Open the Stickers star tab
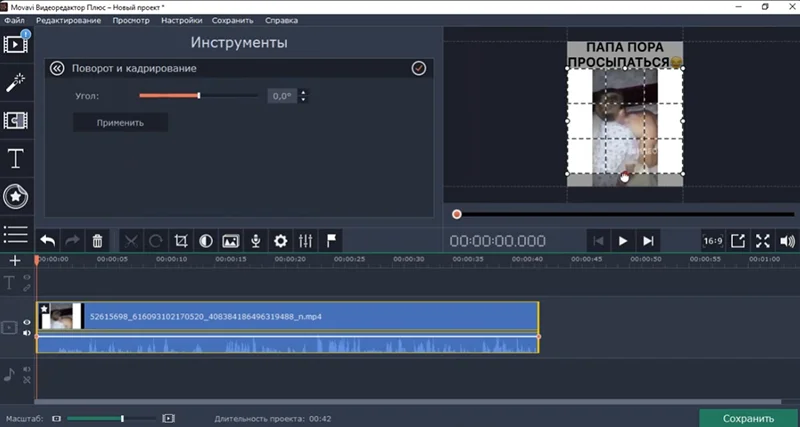Screen dimensions: 800x427 pos(16,196)
